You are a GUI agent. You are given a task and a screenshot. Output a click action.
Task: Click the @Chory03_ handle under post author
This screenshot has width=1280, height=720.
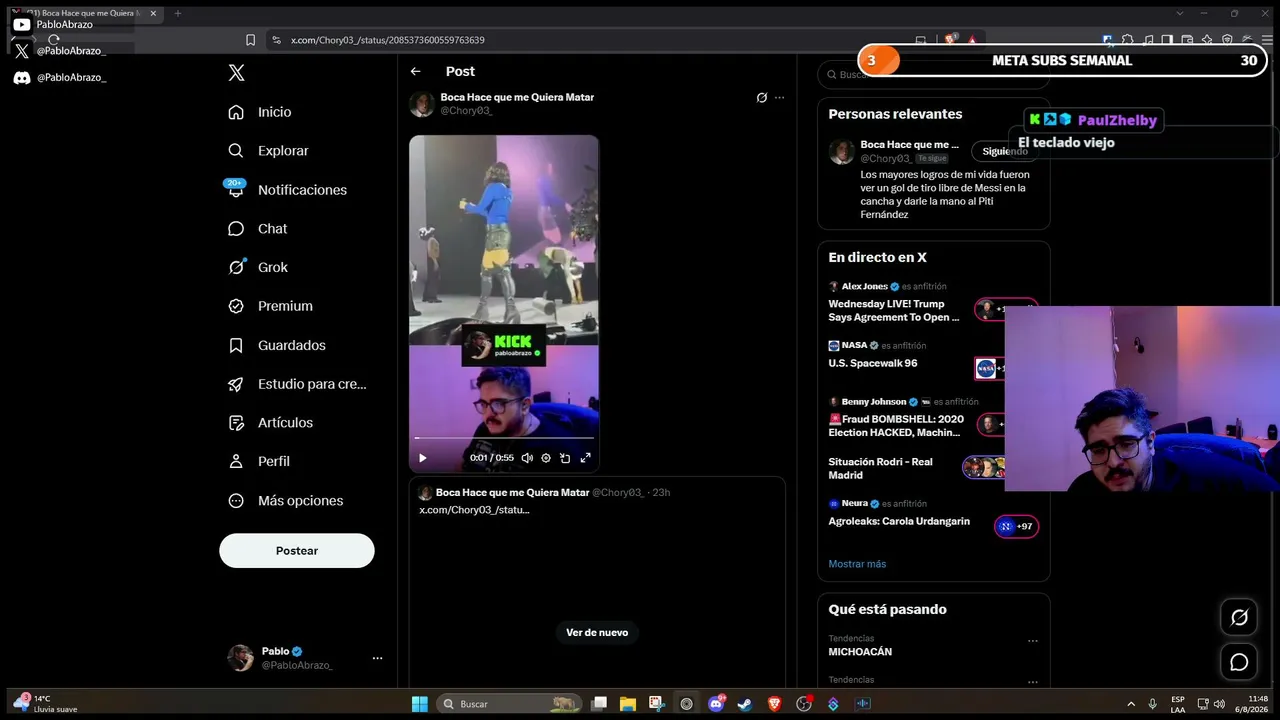pos(467,111)
